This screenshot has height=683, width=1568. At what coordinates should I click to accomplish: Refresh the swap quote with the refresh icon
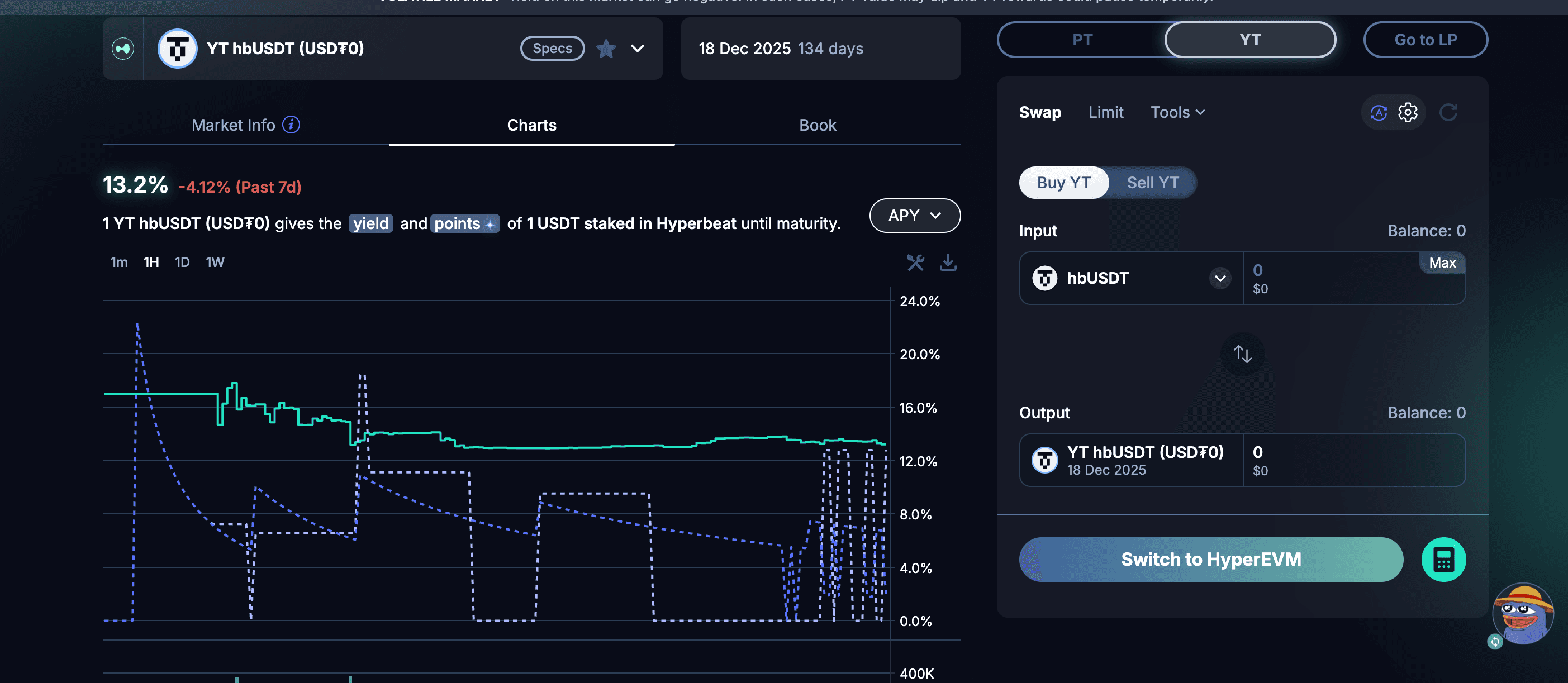1448,112
